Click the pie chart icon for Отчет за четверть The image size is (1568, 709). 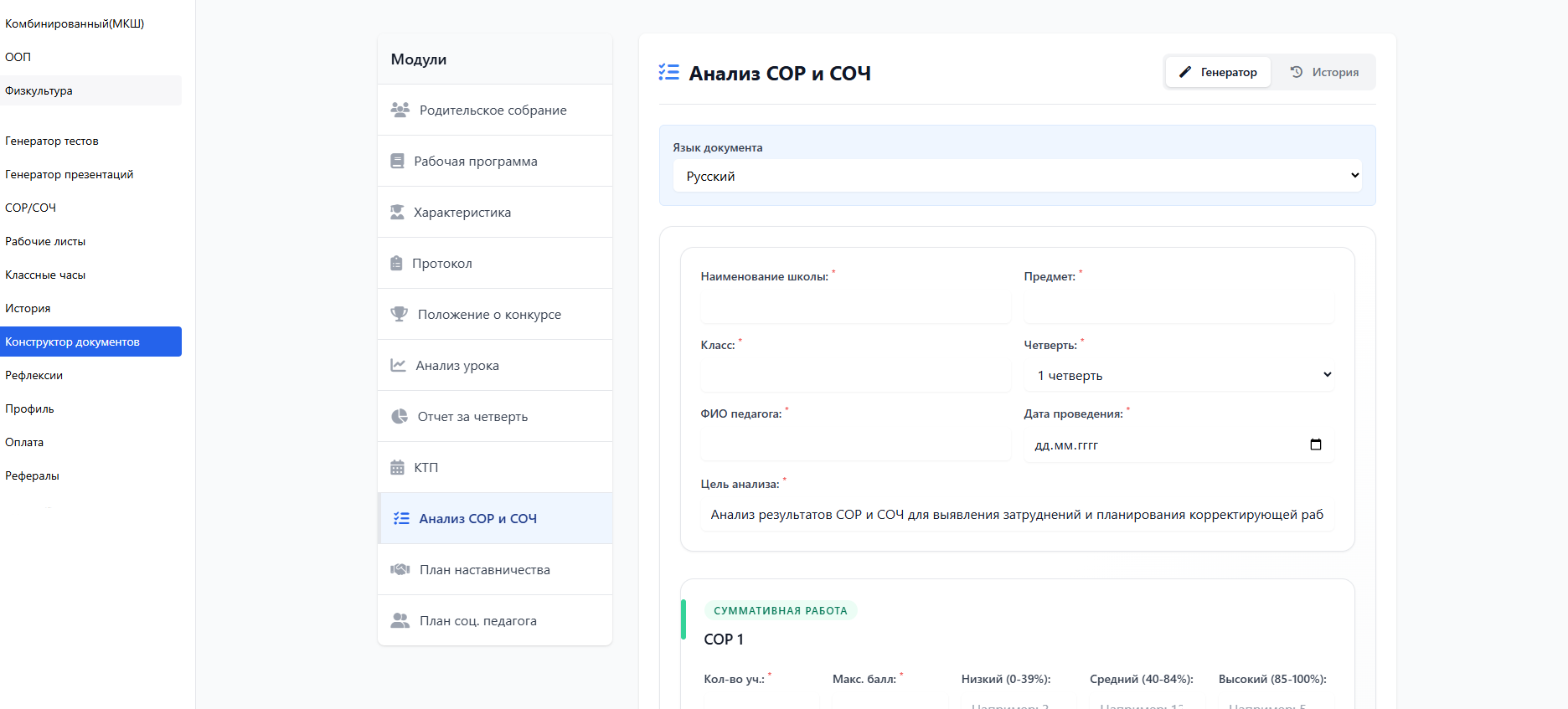click(x=399, y=416)
